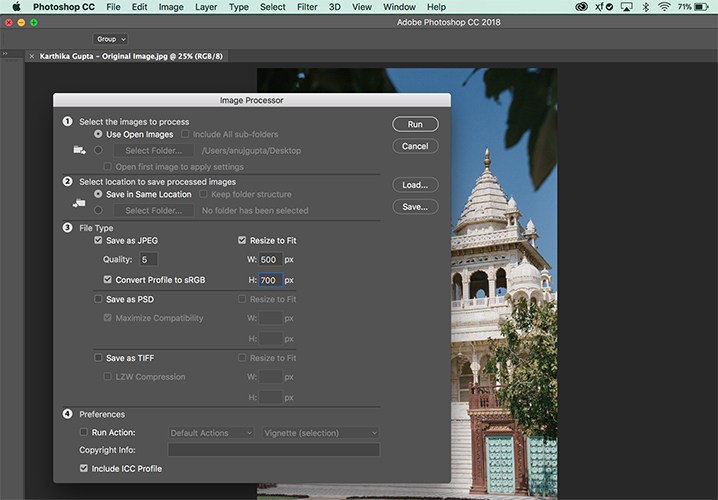Click the AirPlay display icon
Screen dimensions: 718x500
point(624,7)
